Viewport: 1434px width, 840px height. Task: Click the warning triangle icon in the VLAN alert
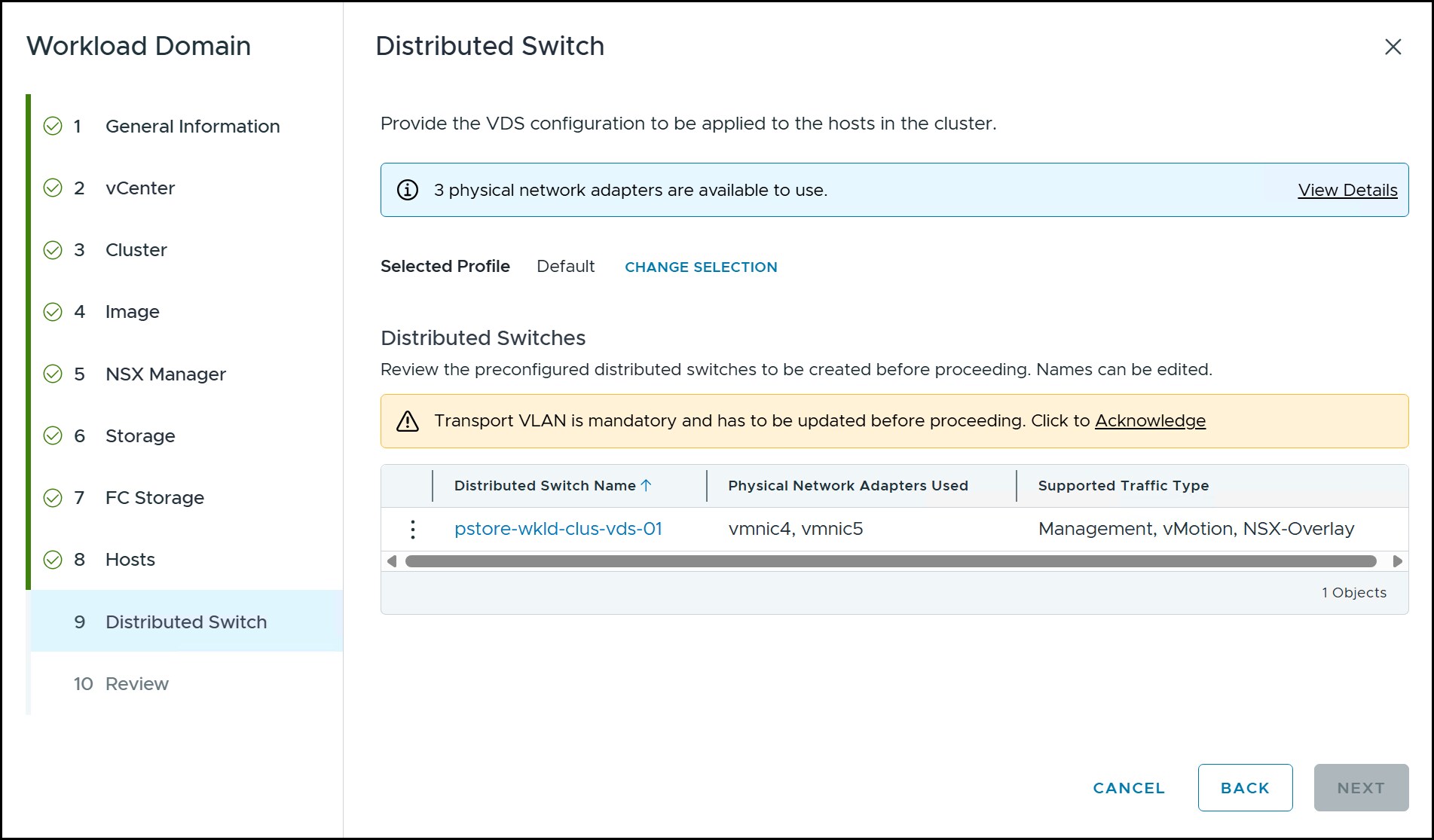click(408, 421)
